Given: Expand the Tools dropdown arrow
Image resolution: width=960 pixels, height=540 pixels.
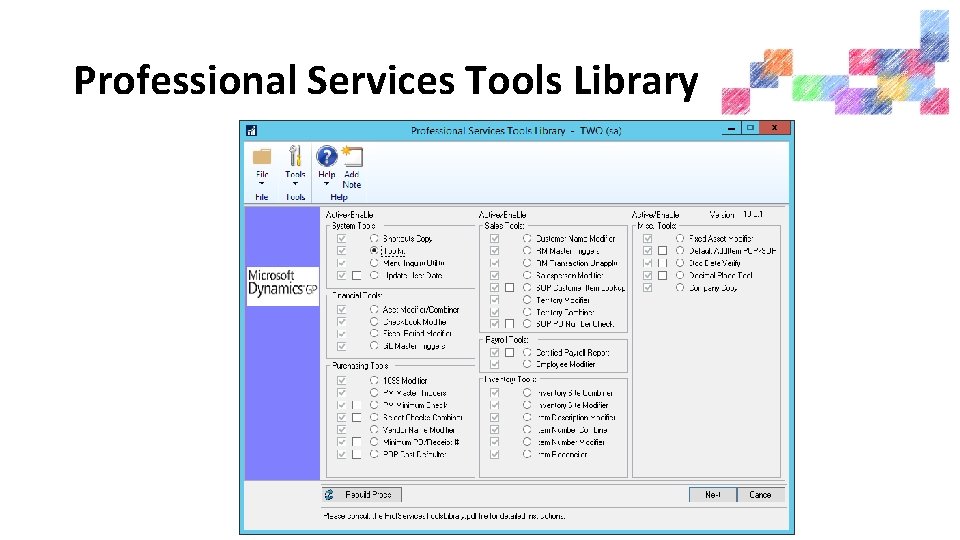Looking at the screenshot, I should click(295, 184).
